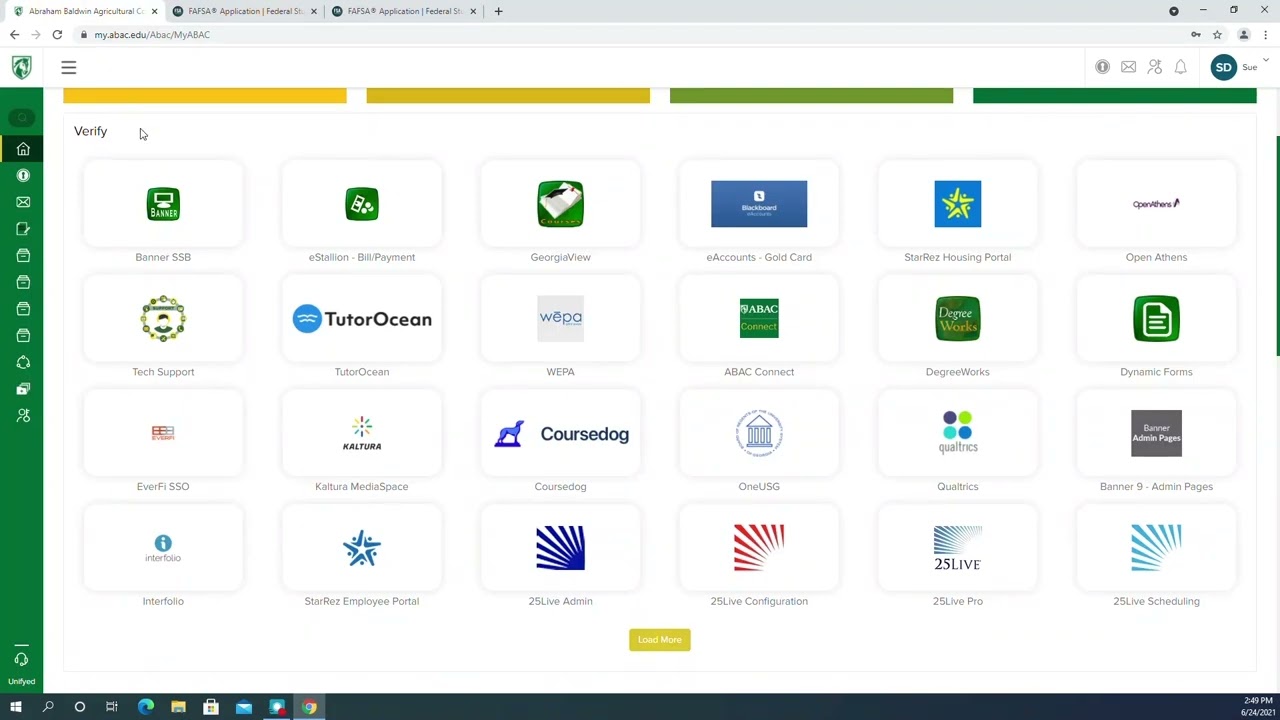1280x720 pixels.
Task: Open File Explorer from taskbar
Action: pos(178,707)
